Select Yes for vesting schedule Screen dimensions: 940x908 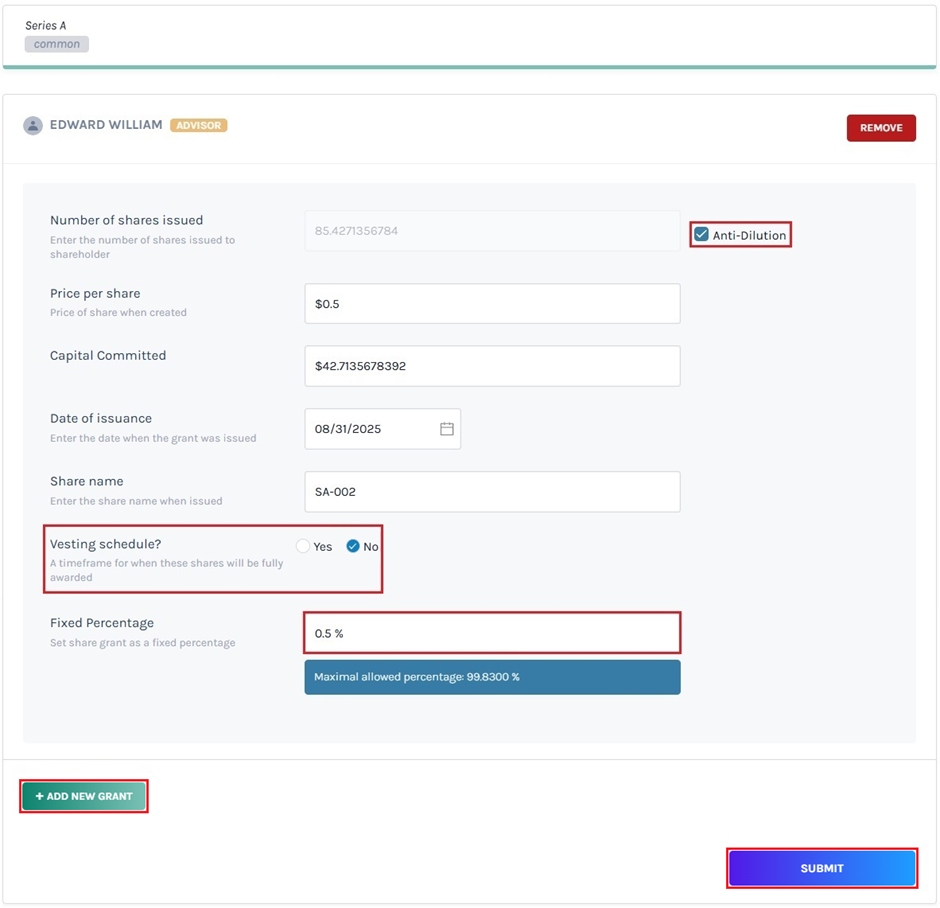pyautogui.click(x=303, y=547)
